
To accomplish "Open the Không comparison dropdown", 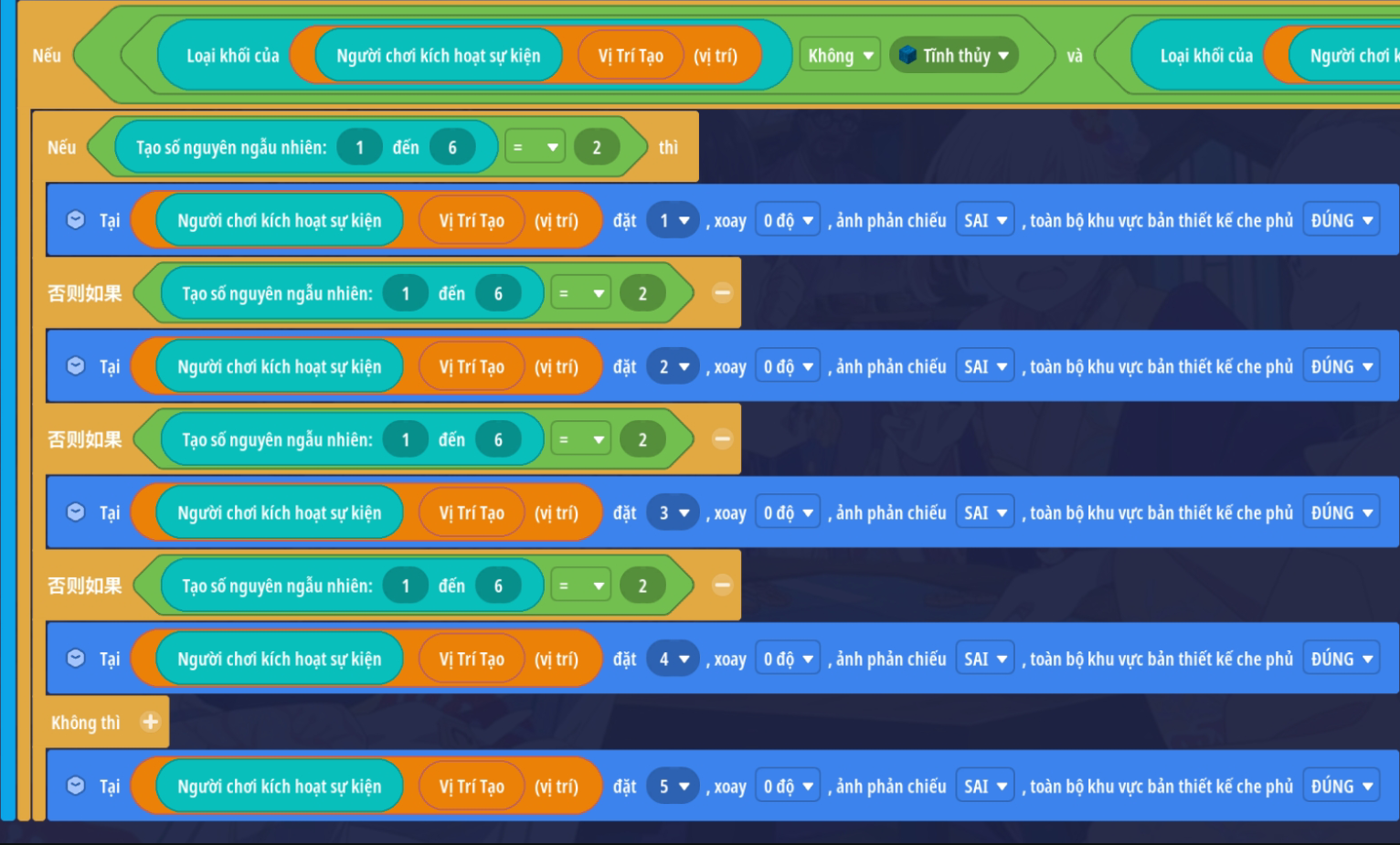I will pyautogui.click(x=840, y=56).
